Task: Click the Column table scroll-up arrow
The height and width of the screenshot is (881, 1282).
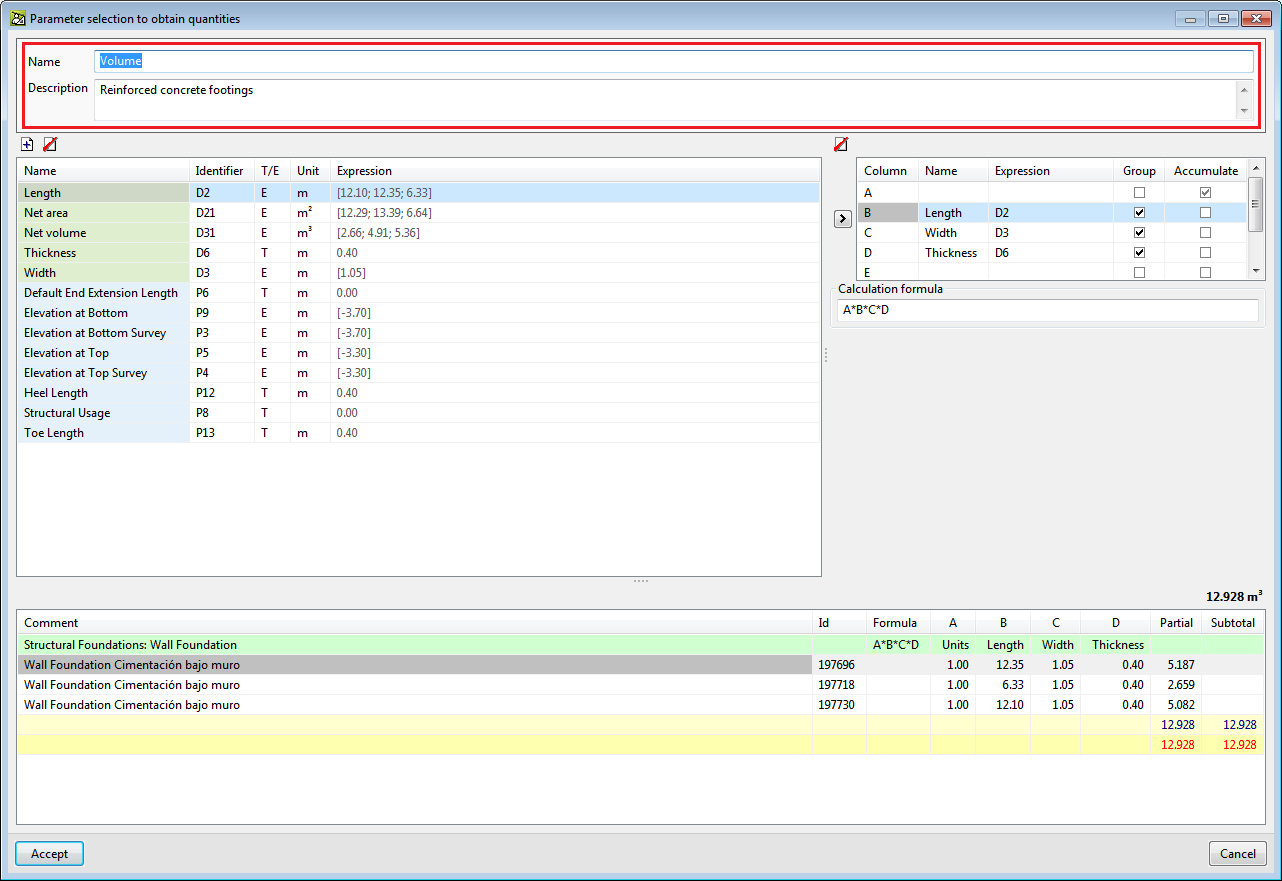Action: pos(1256,166)
